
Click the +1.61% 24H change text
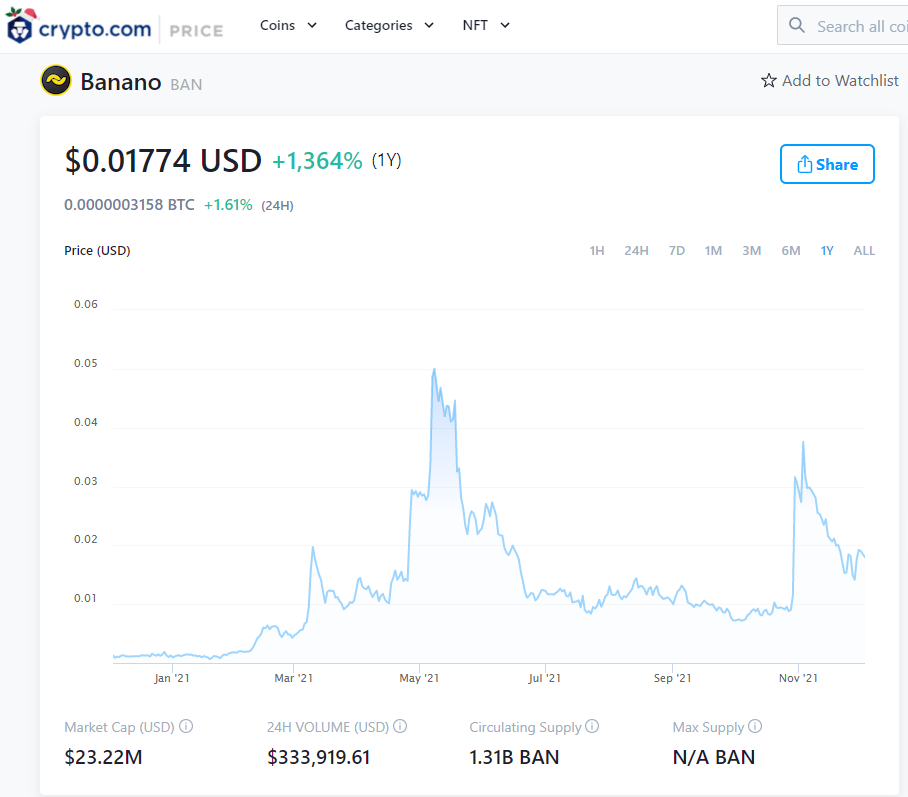[228, 205]
